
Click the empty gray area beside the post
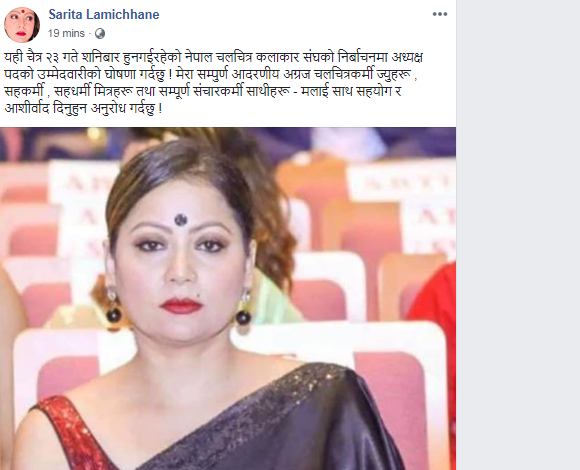[x=518, y=235]
